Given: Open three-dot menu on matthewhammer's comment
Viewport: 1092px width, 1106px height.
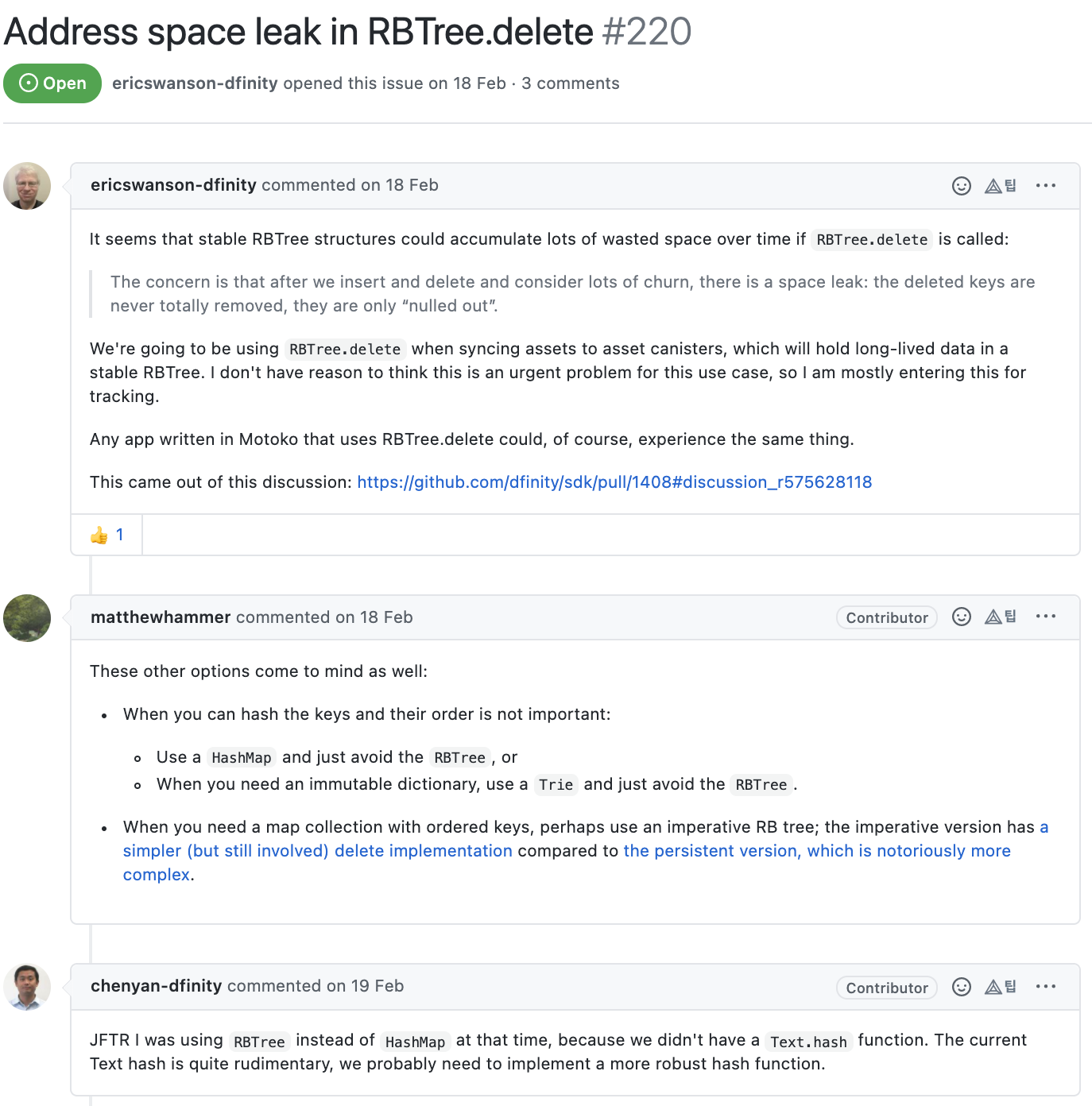Looking at the screenshot, I should tap(1046, 617).
